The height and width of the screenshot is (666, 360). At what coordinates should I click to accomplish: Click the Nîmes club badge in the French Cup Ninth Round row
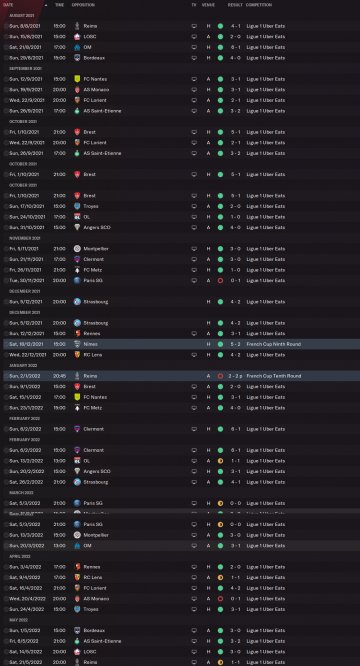coord(77,344)
